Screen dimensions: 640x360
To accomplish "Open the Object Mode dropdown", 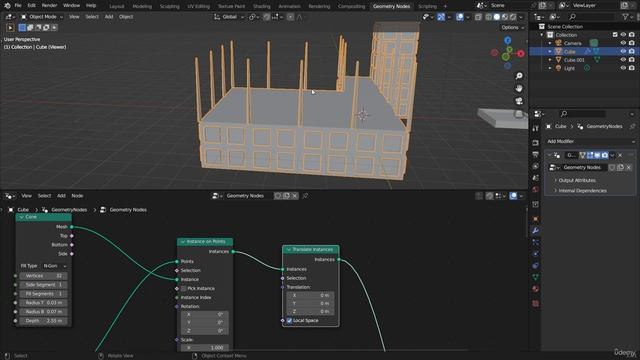I will click(x=42, y=17).
